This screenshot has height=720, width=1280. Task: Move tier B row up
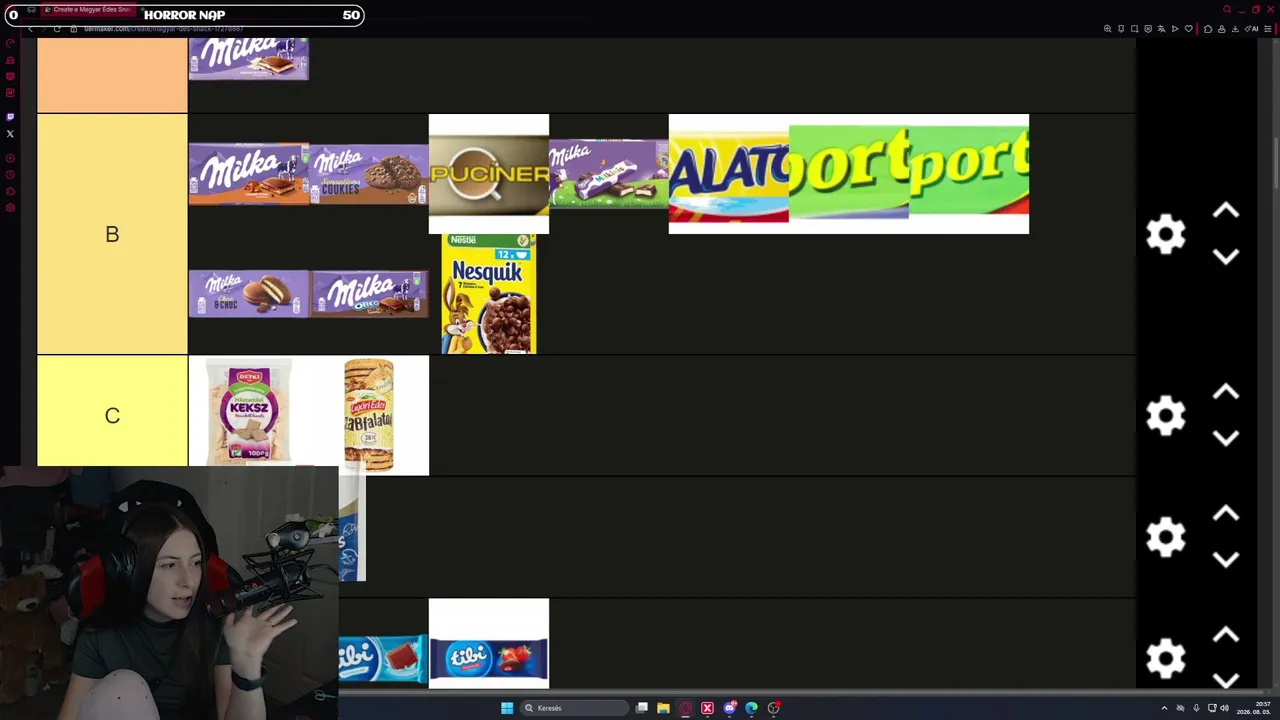pyautogui.click(x=1226, y=211)
